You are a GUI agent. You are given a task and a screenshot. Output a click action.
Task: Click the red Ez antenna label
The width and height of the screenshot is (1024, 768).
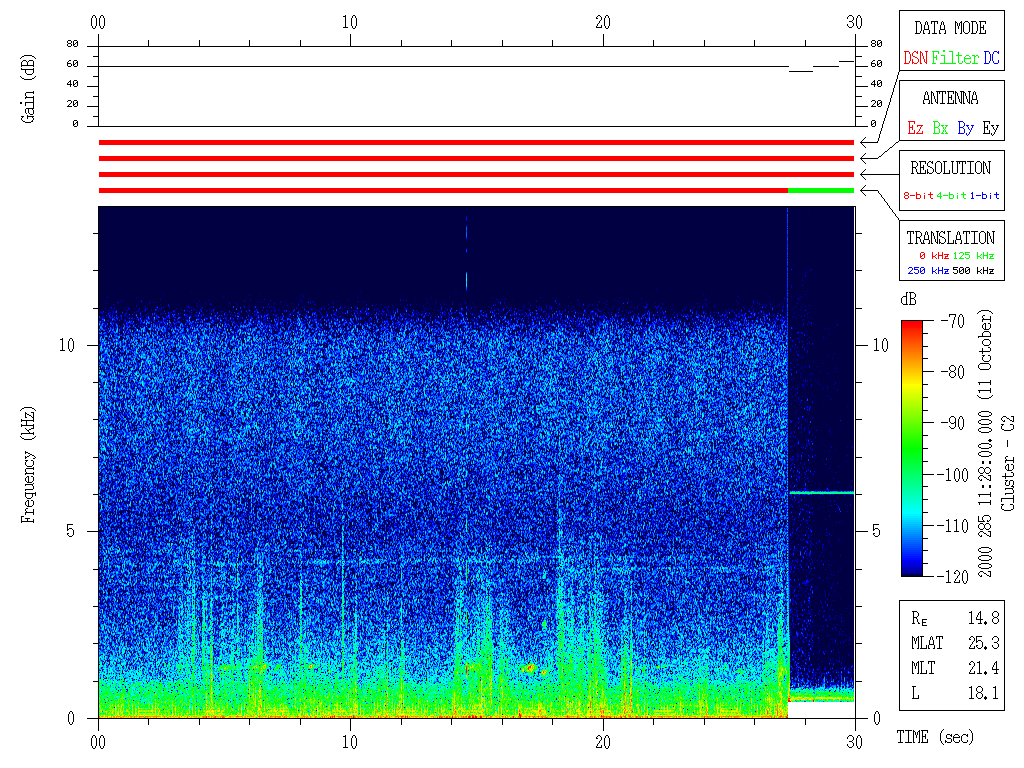915,129
